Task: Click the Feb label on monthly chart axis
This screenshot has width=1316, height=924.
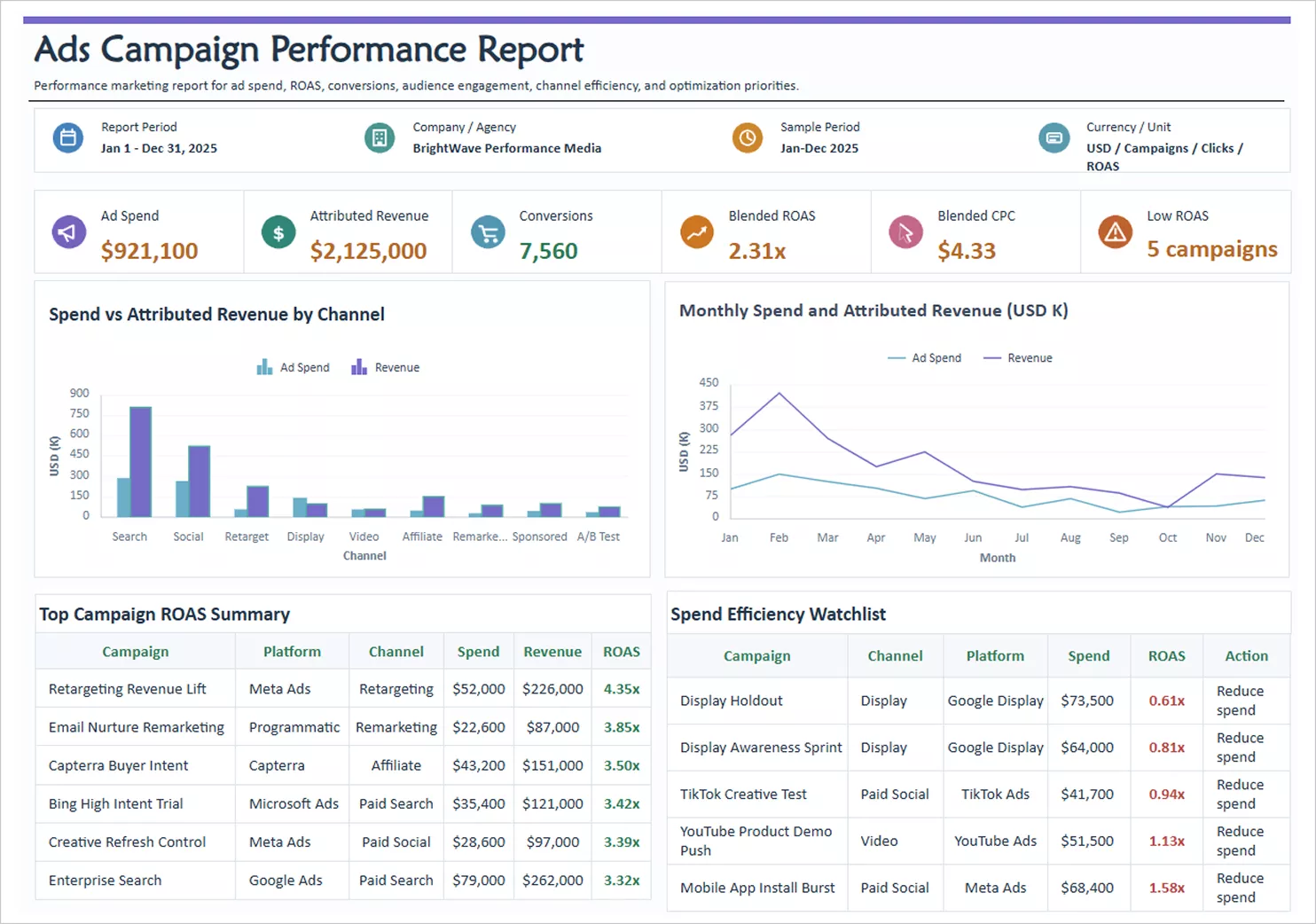Action: [x=779, y=537]
